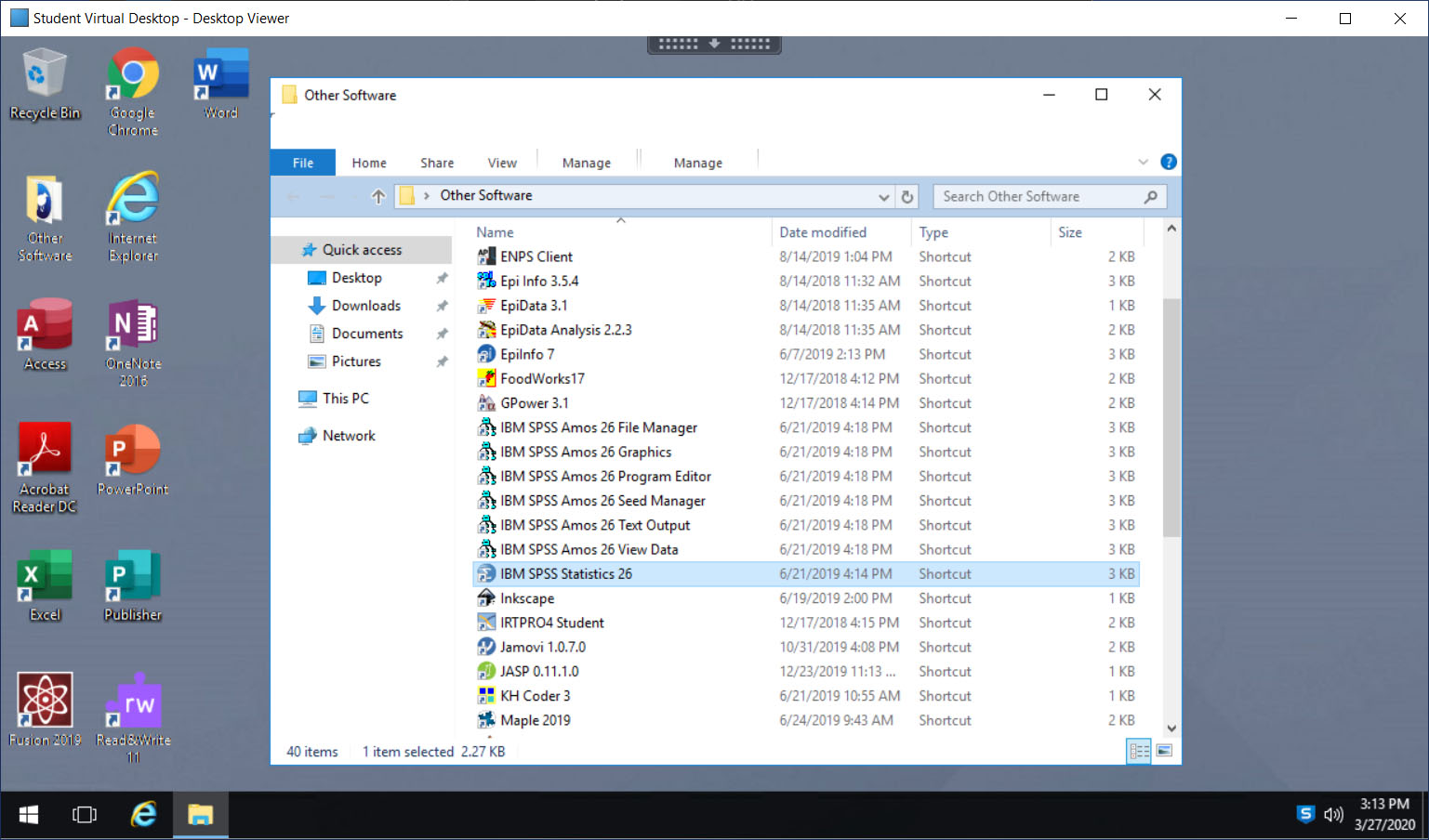Select IRTPRO4 Student file row

coord(806,623)
